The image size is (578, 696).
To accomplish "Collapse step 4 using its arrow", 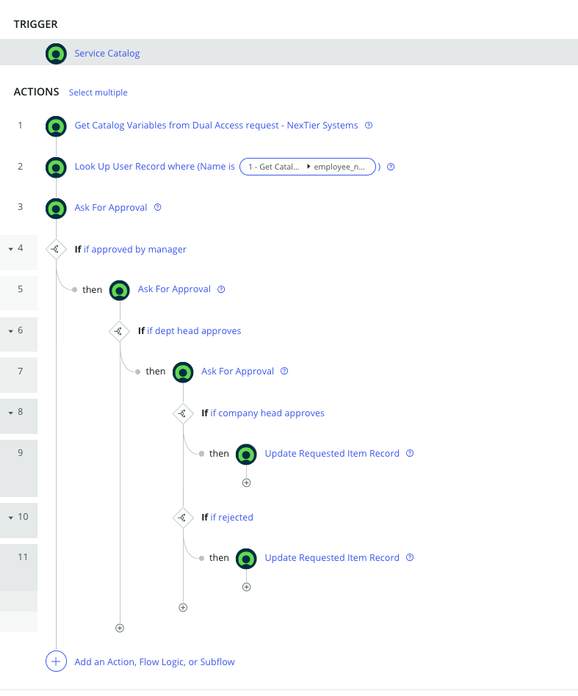I will 11,249.
